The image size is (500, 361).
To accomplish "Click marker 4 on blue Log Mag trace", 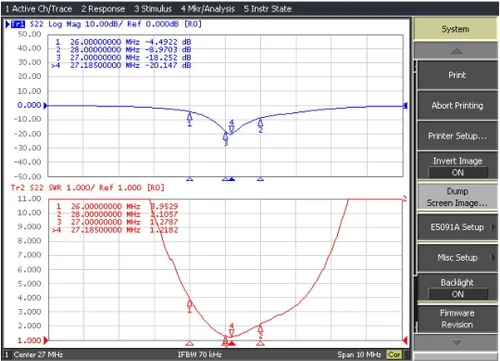I will 231,127.
